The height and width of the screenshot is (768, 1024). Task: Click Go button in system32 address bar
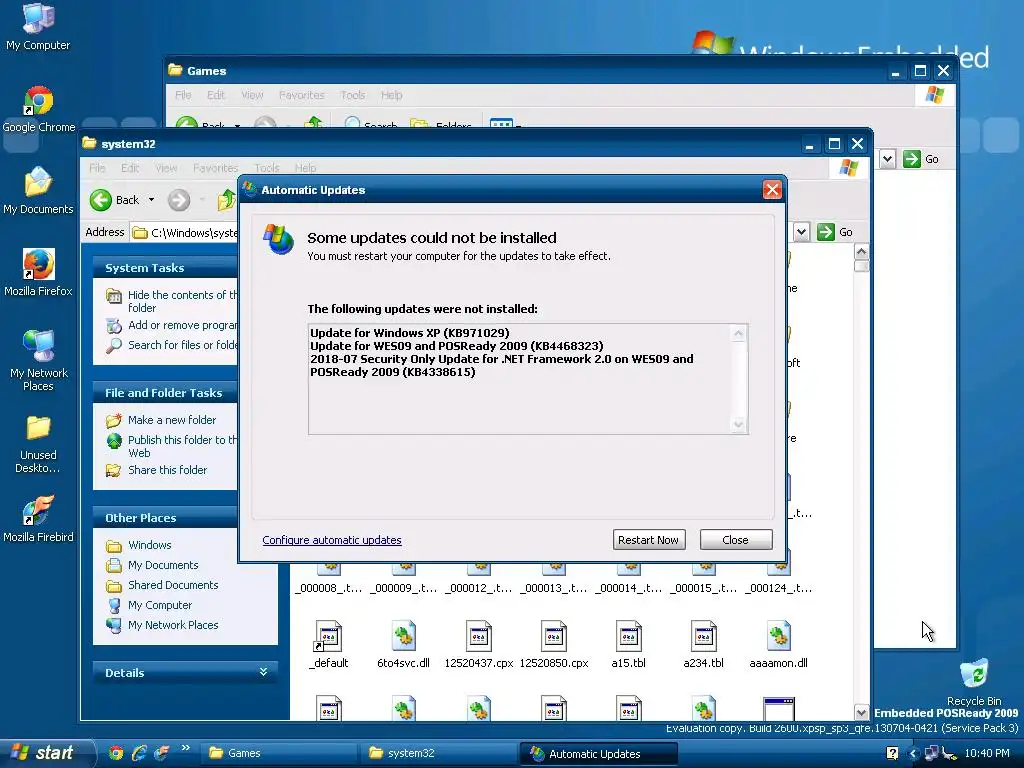coord(835,232)
